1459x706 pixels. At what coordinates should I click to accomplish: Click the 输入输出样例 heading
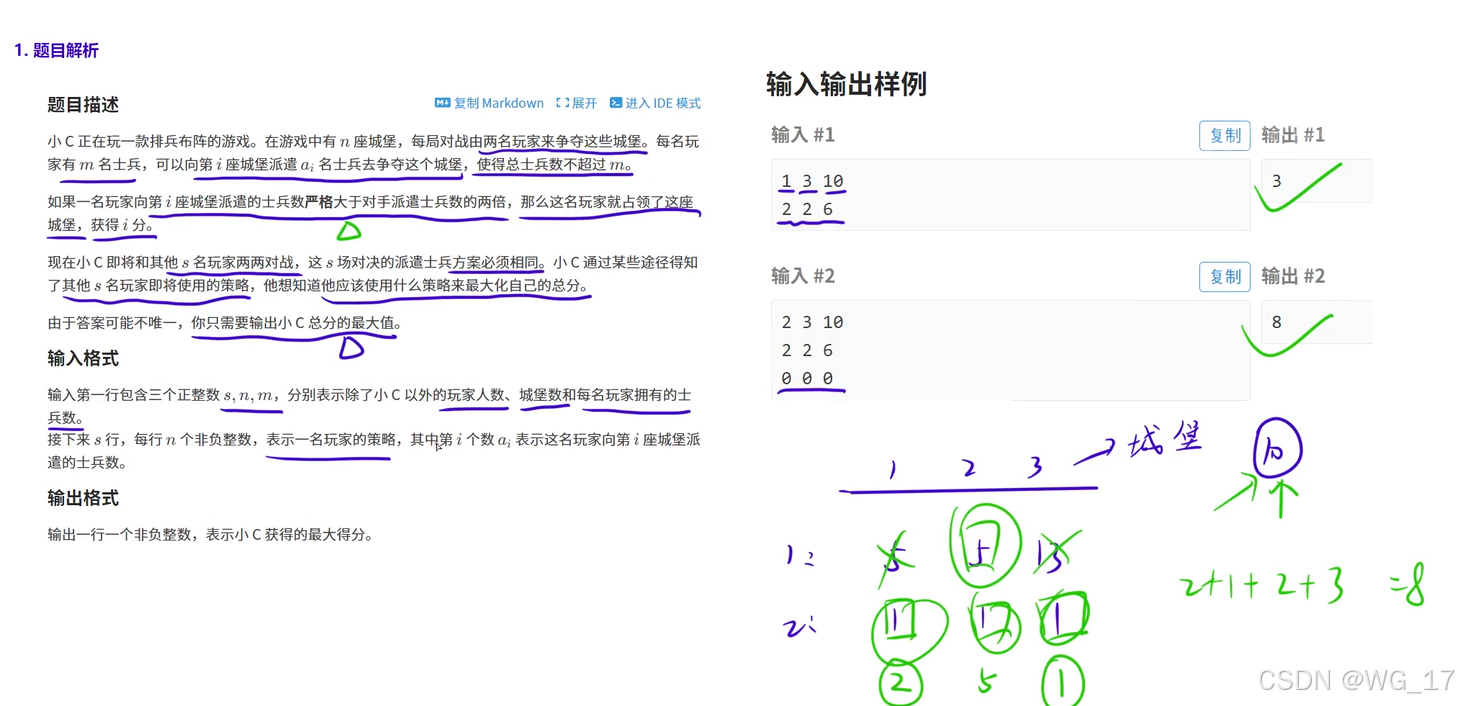846,84
